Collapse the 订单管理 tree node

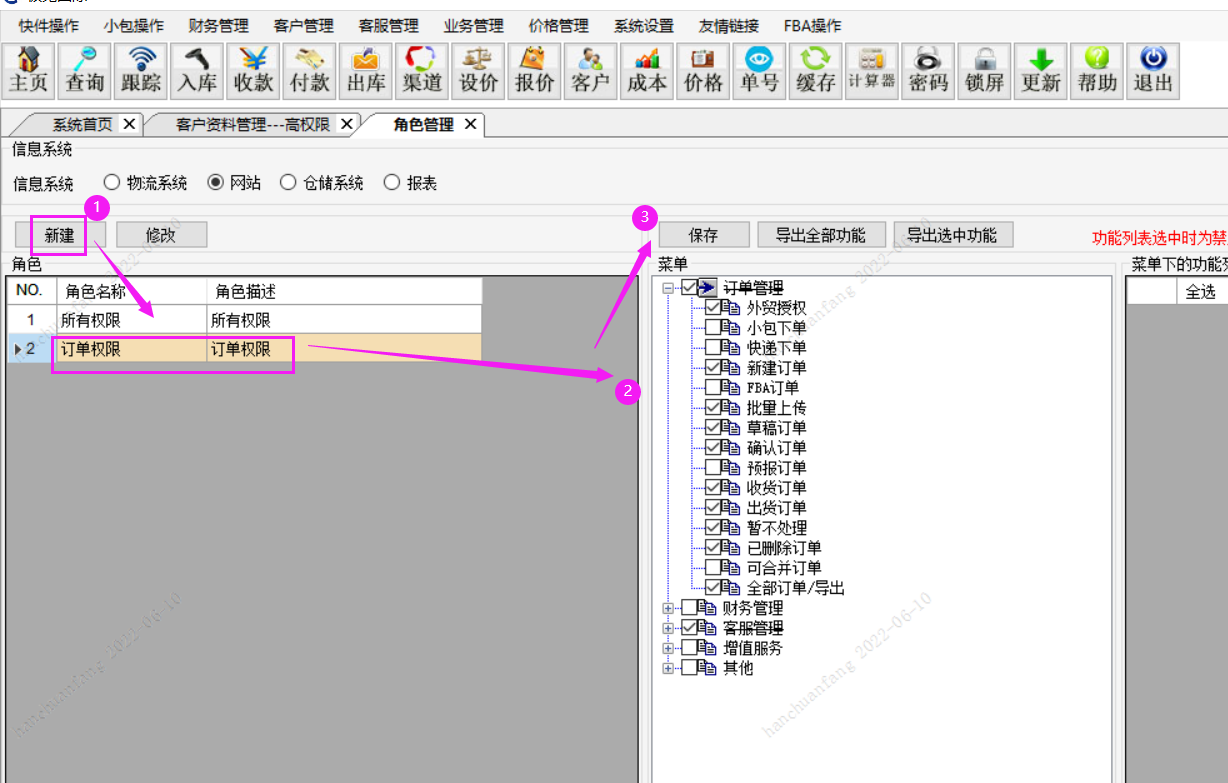pos(668,288)
